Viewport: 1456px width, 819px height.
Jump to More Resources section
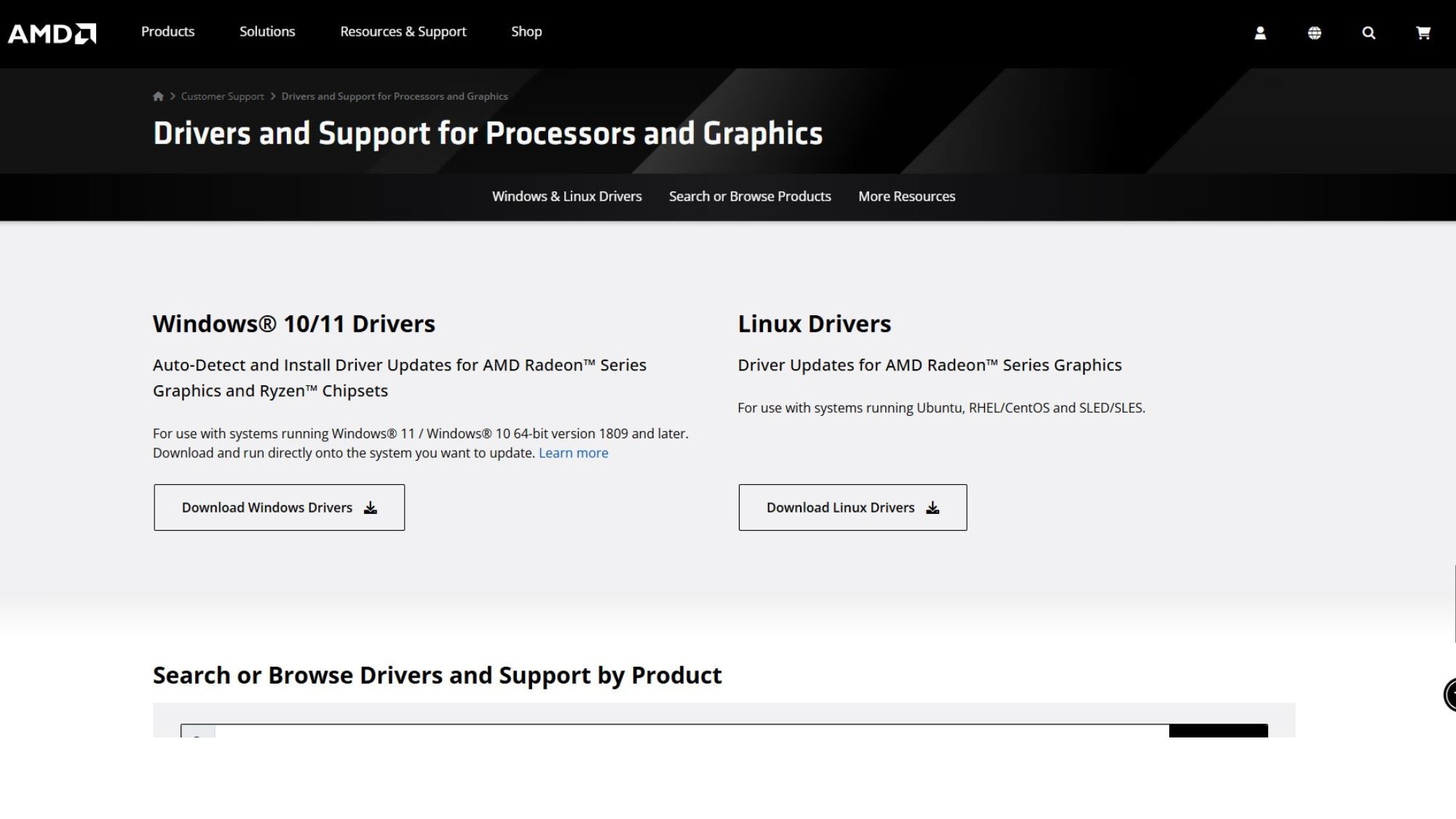(x=906, y=197)
